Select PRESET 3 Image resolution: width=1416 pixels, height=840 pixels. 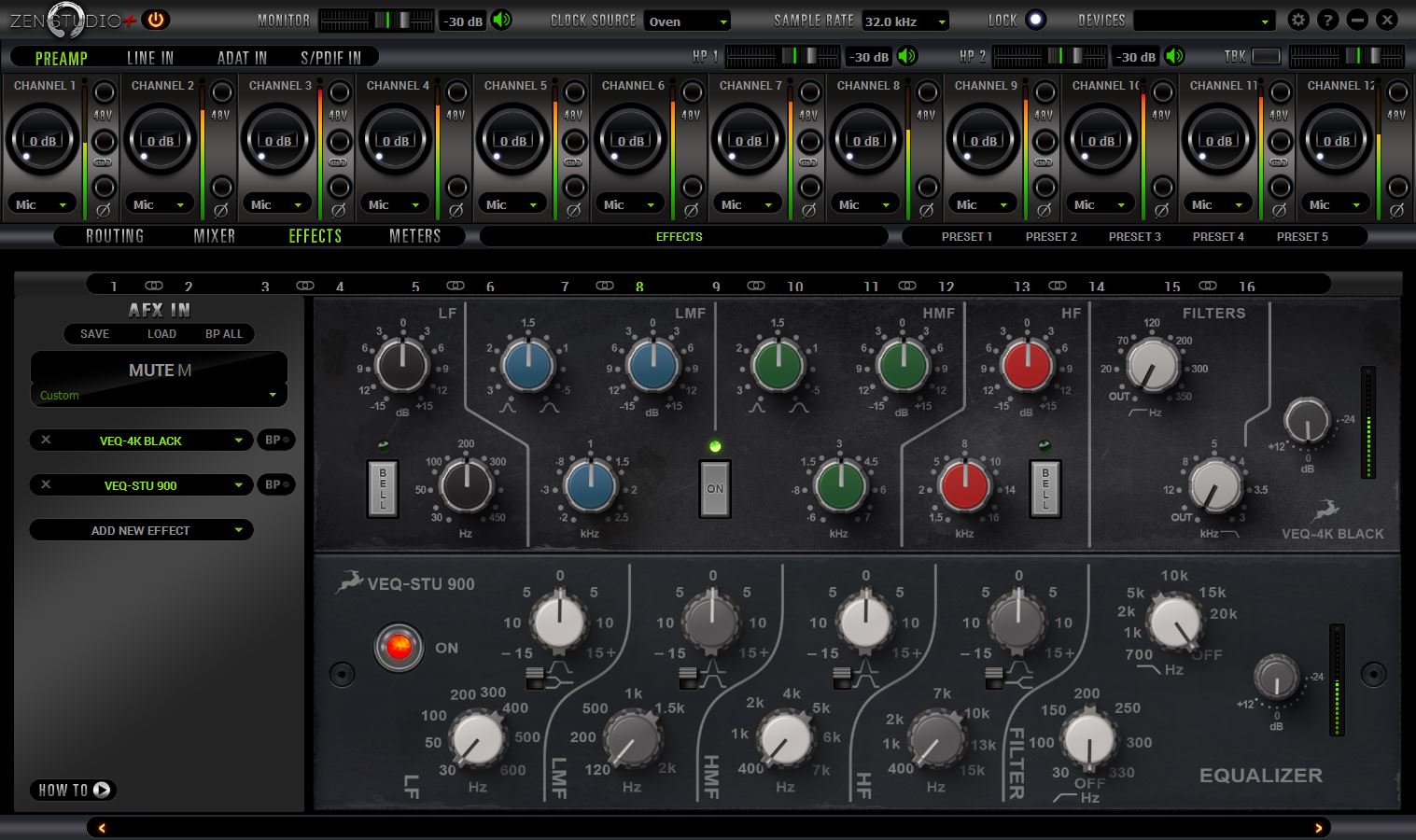pyautogui.click(x=1135, y=236)
